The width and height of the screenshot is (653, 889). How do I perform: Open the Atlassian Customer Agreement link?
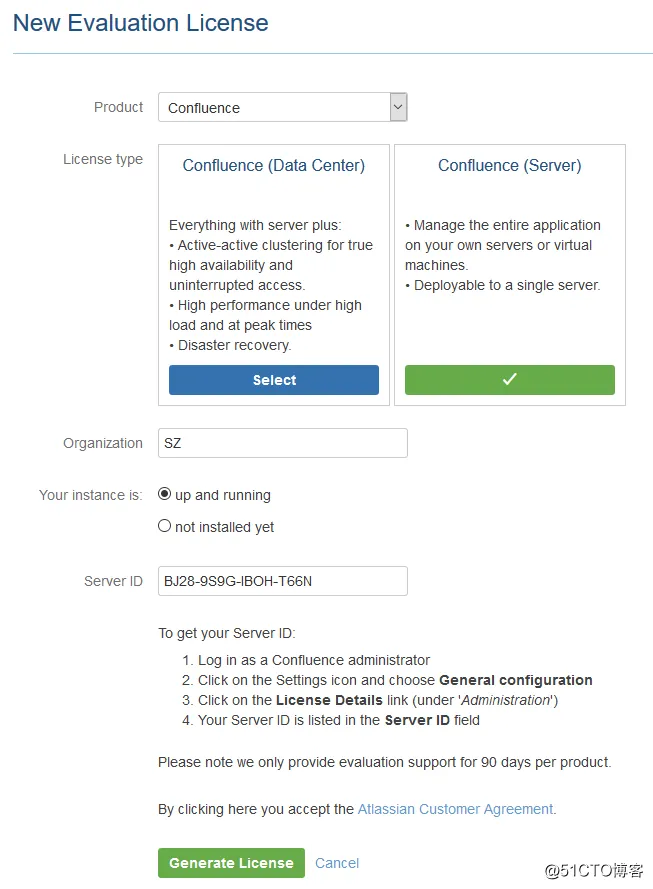coord(455,809)
